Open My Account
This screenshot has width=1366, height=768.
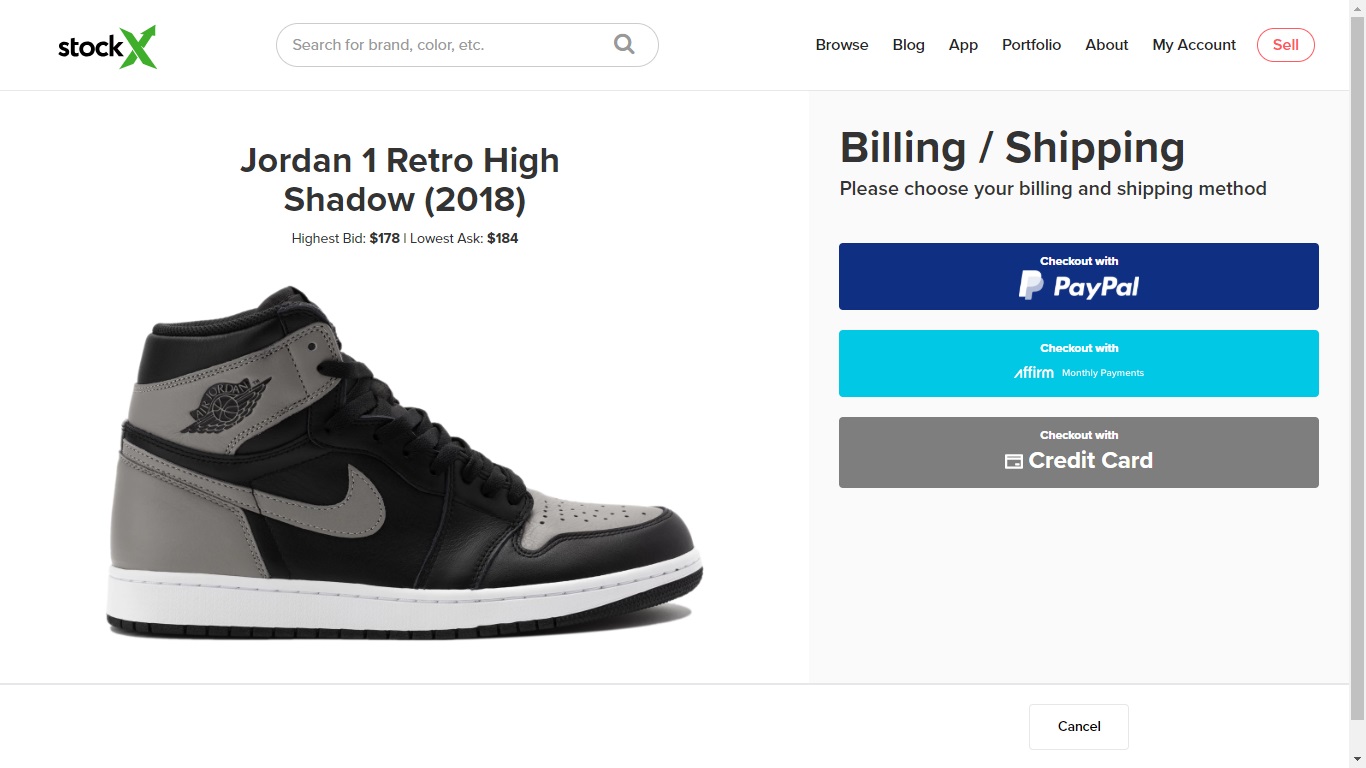click(1194, 45)
